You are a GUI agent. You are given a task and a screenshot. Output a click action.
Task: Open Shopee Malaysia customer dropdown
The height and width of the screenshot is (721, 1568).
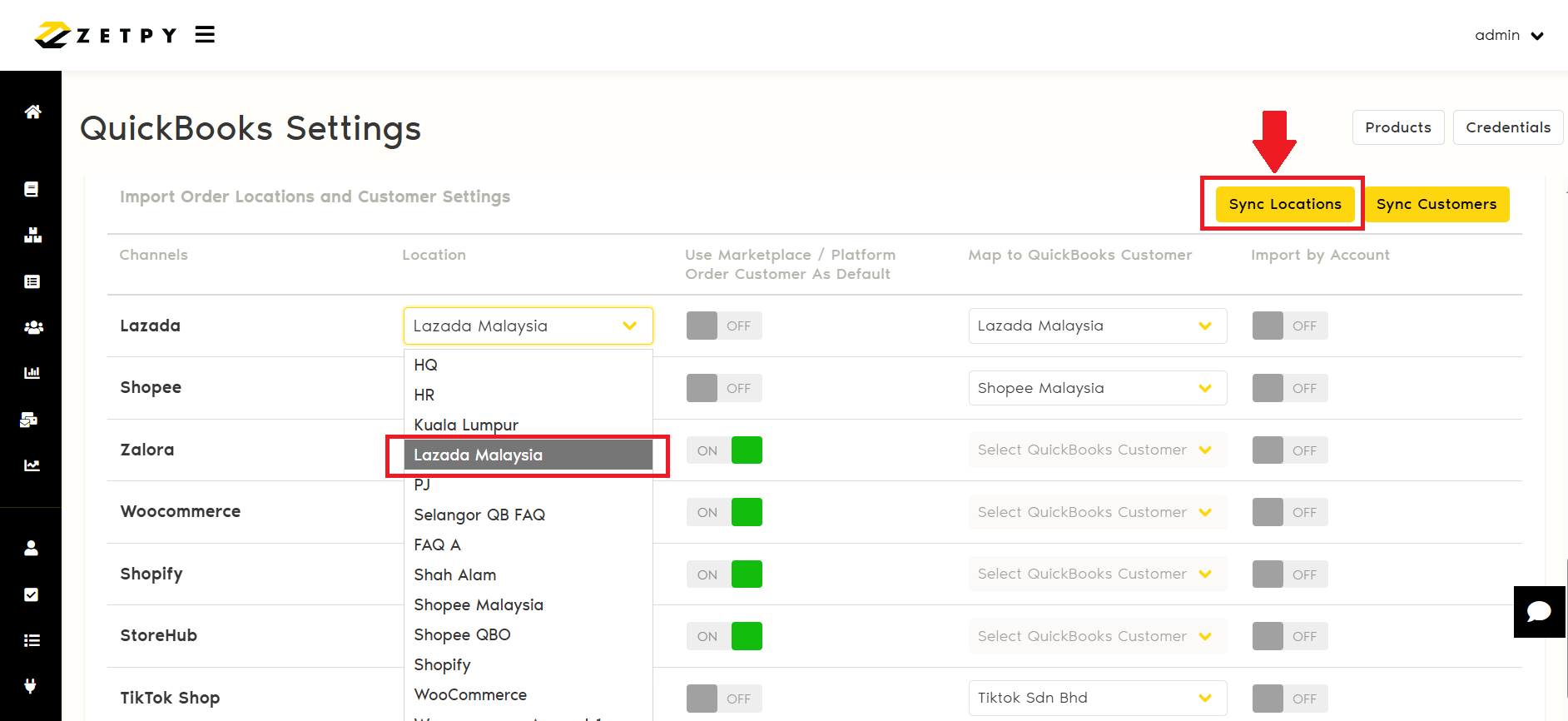1097,388
